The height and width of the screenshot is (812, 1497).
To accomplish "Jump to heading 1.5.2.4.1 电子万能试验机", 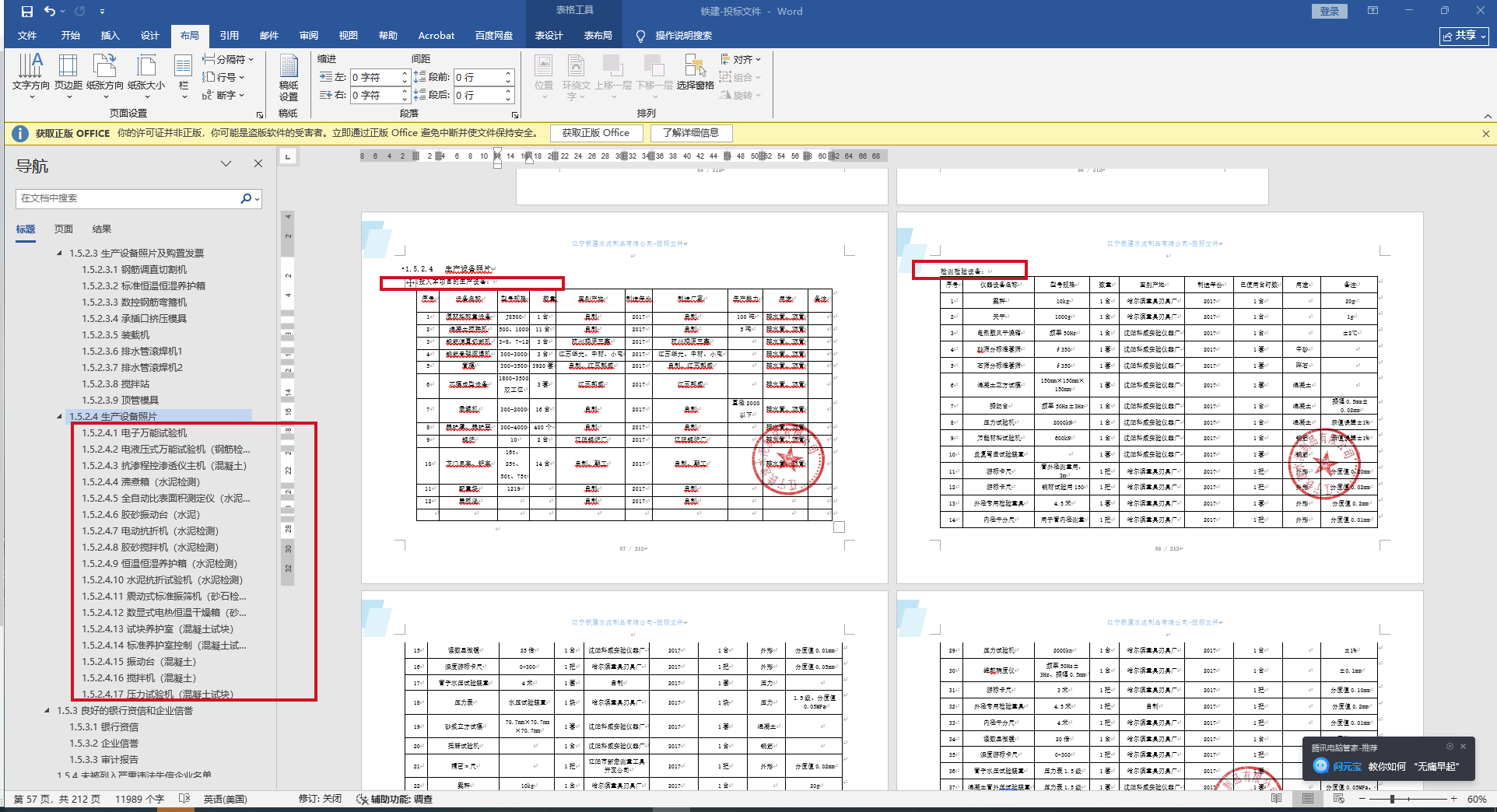I will tap(134, 433).
